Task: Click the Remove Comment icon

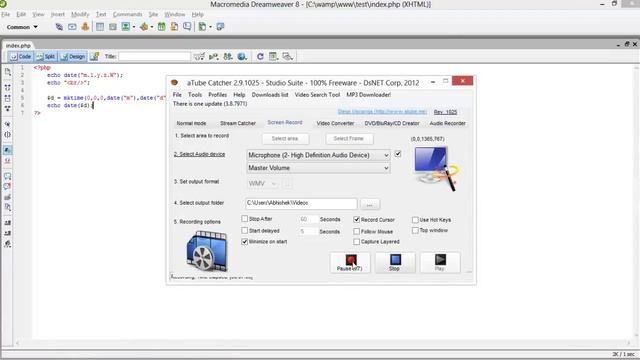Action: coord(8,187)
